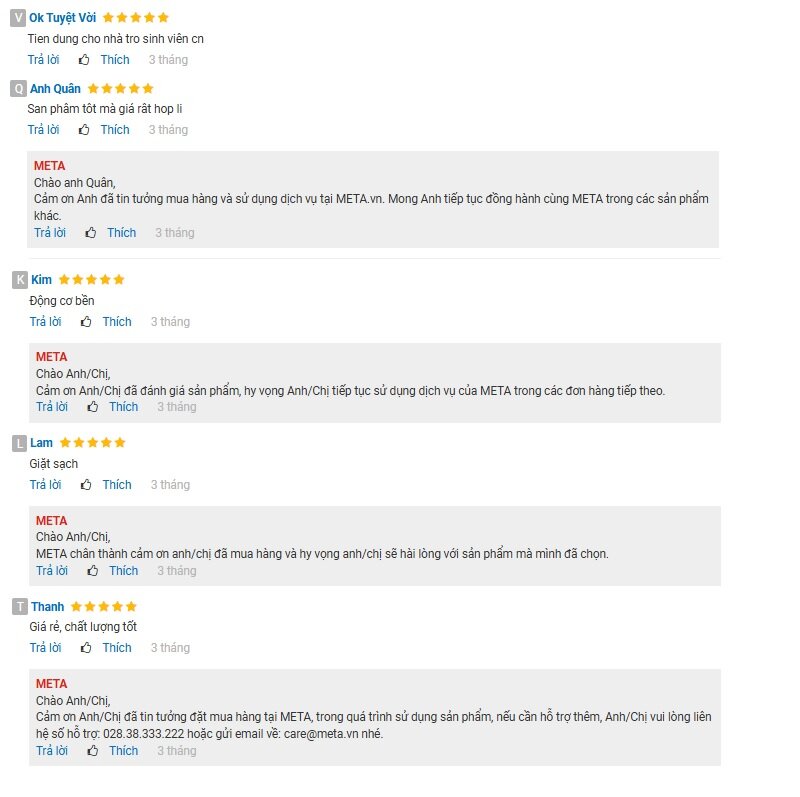Reply to Ok Tuyệt Vời's review via Trả lời
This screenshot has height=797, width=800.
pos(43,60)
